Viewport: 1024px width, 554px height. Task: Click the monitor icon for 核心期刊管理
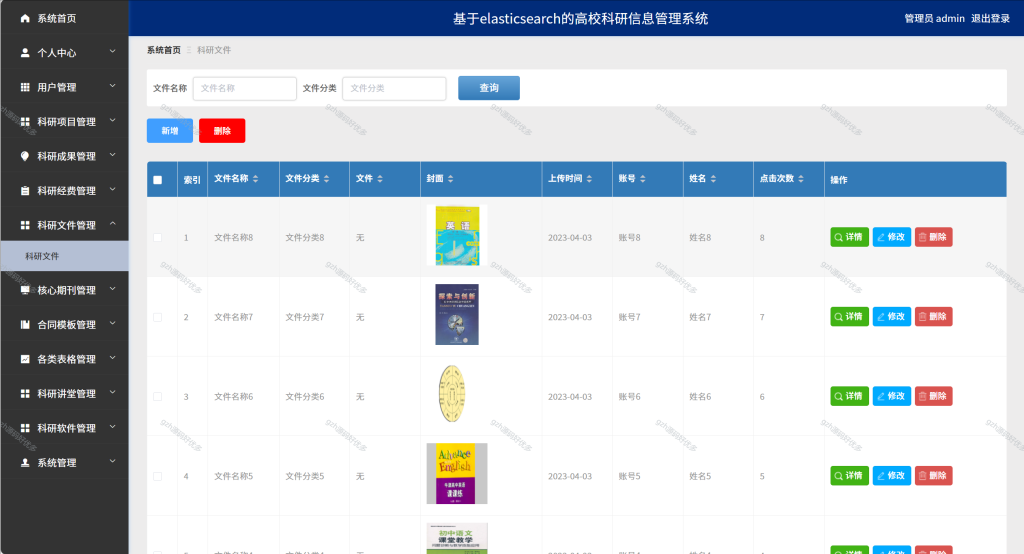(x=25, y=289)
